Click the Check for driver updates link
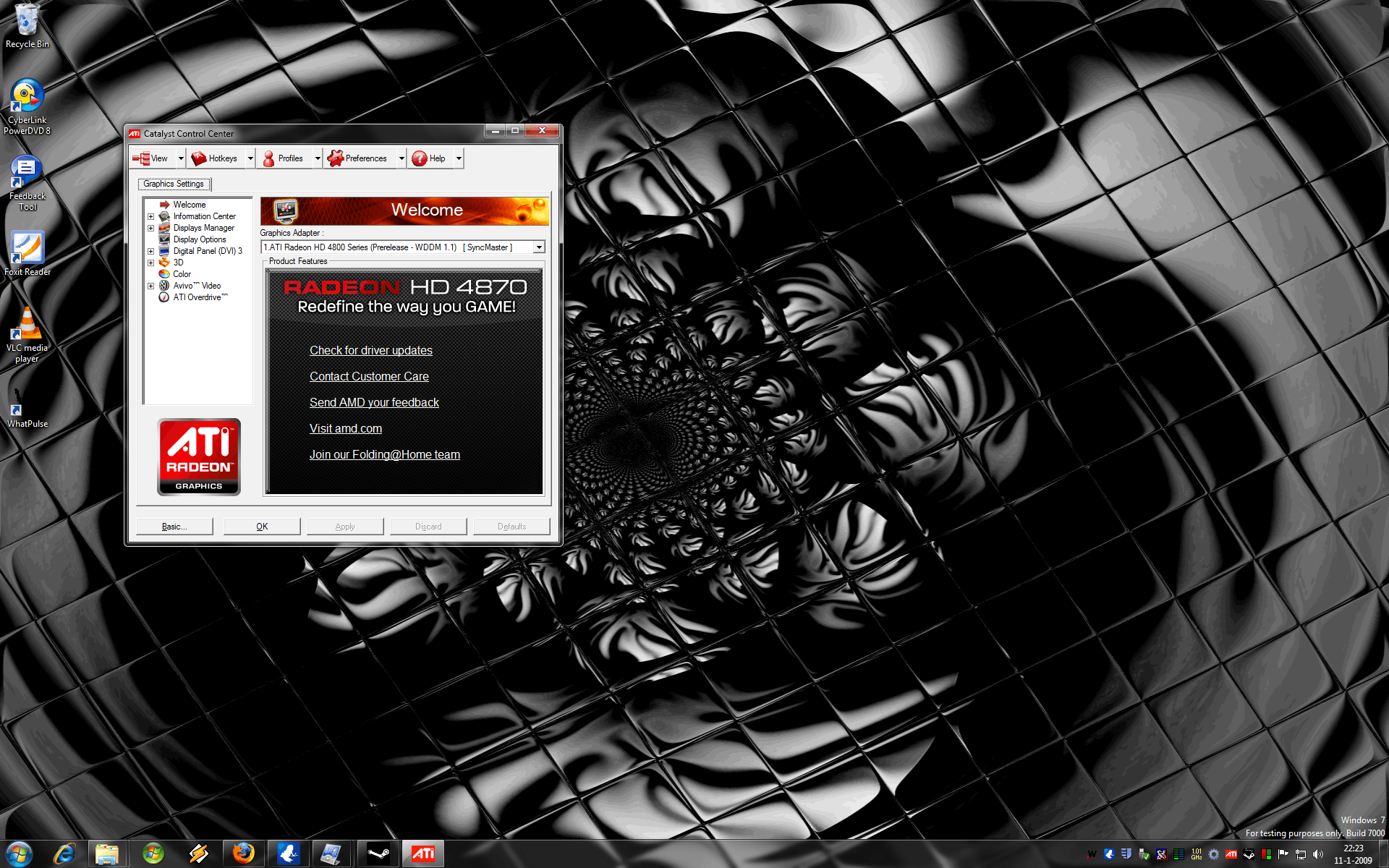Screen dimensions: 1389x868 tap(371, 350)
